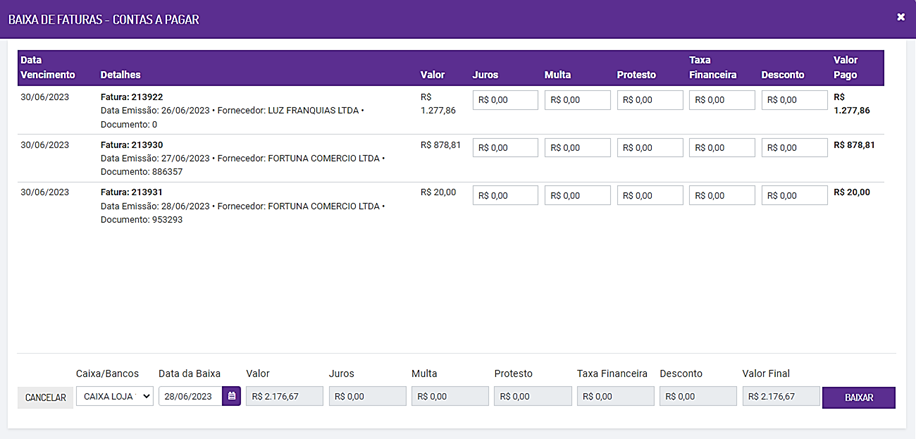Edit Desconto field for Fatura 213930
The width and height of the screenshot is (916, 439).
[794, 148]
